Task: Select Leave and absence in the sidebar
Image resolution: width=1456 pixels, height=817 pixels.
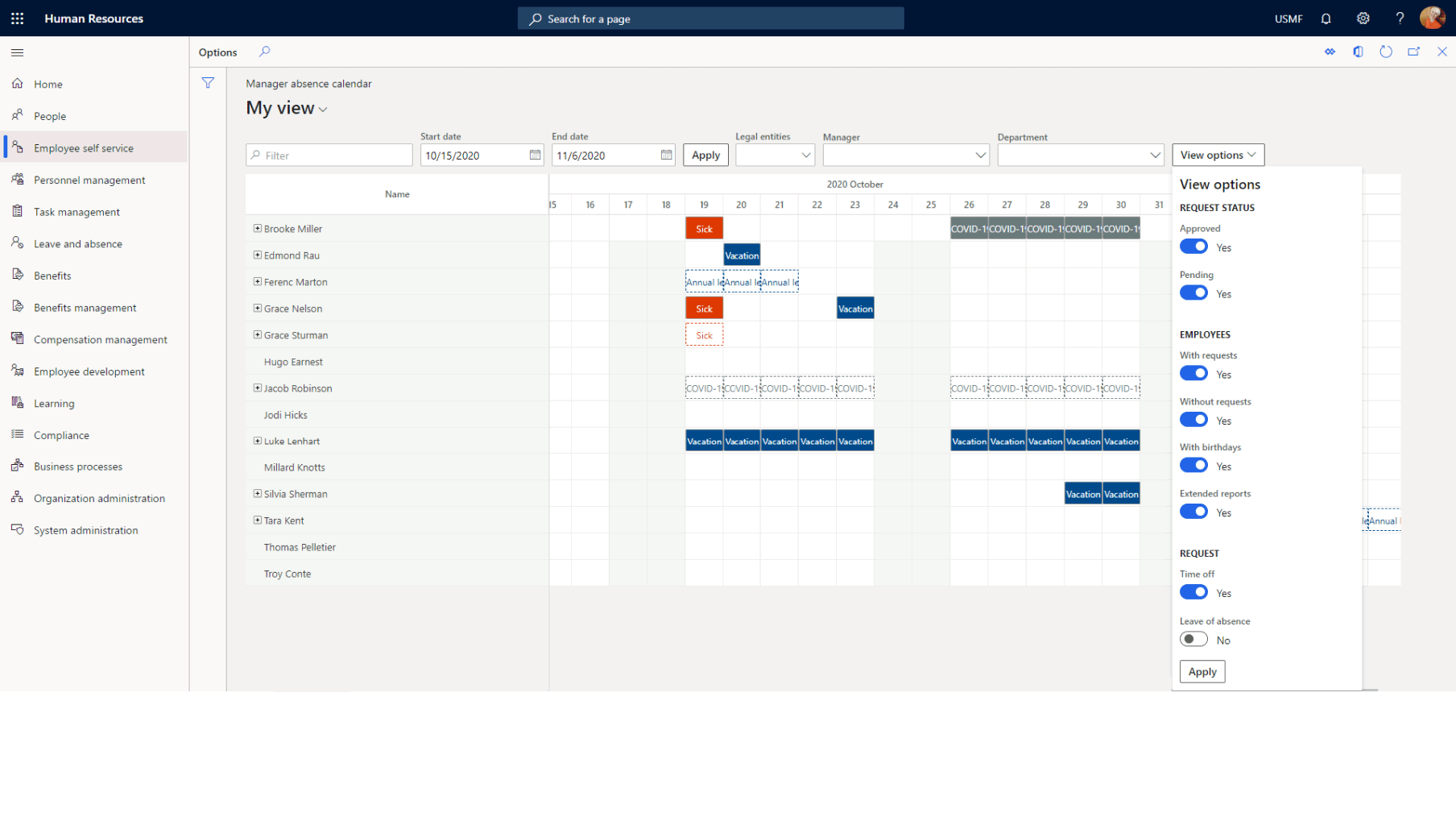Action: 77,243
